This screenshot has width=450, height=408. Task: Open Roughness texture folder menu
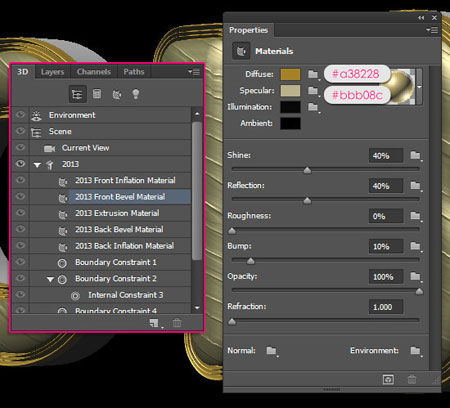coord(416,216)
